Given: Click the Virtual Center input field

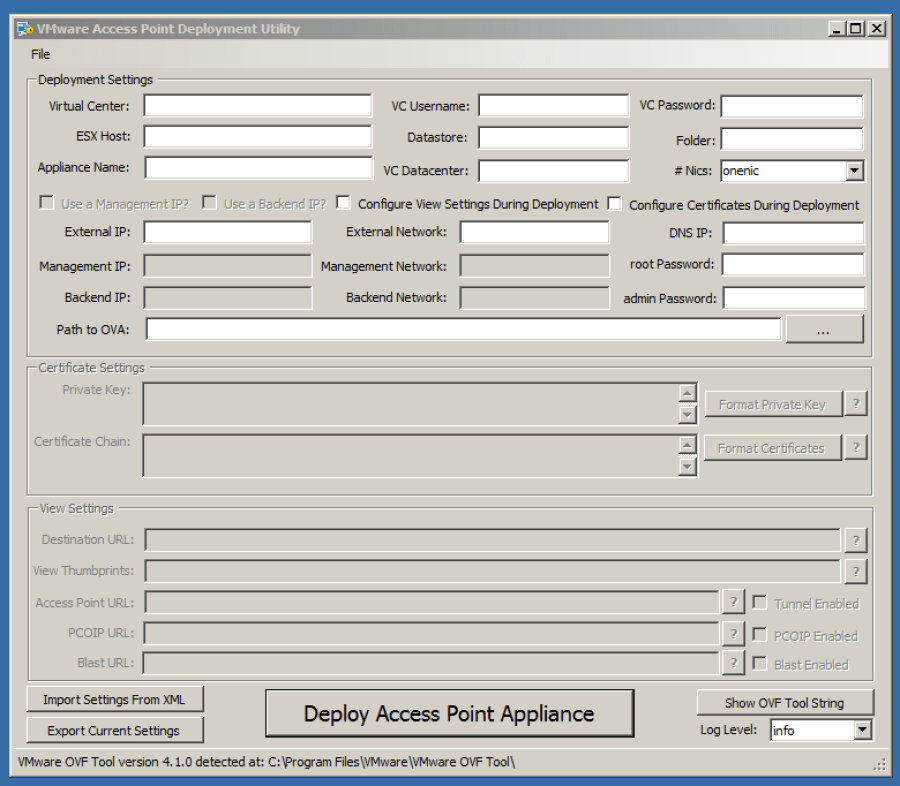Looking at the screenshot, I should coord(257,106).
